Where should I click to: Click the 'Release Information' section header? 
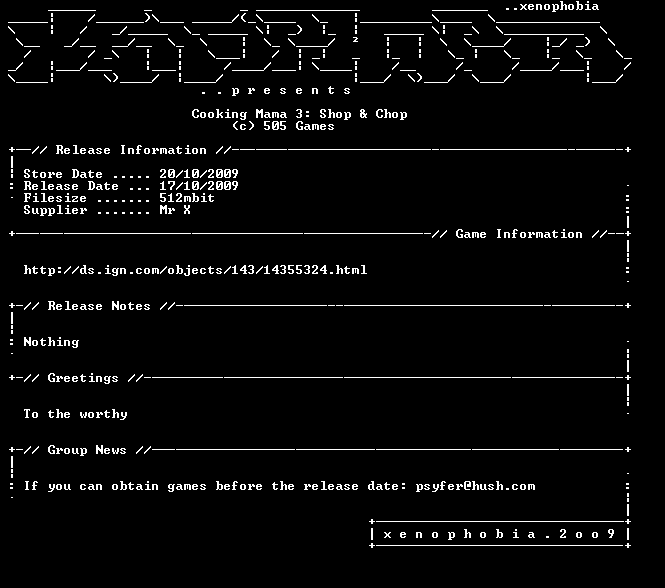point(131,150)
